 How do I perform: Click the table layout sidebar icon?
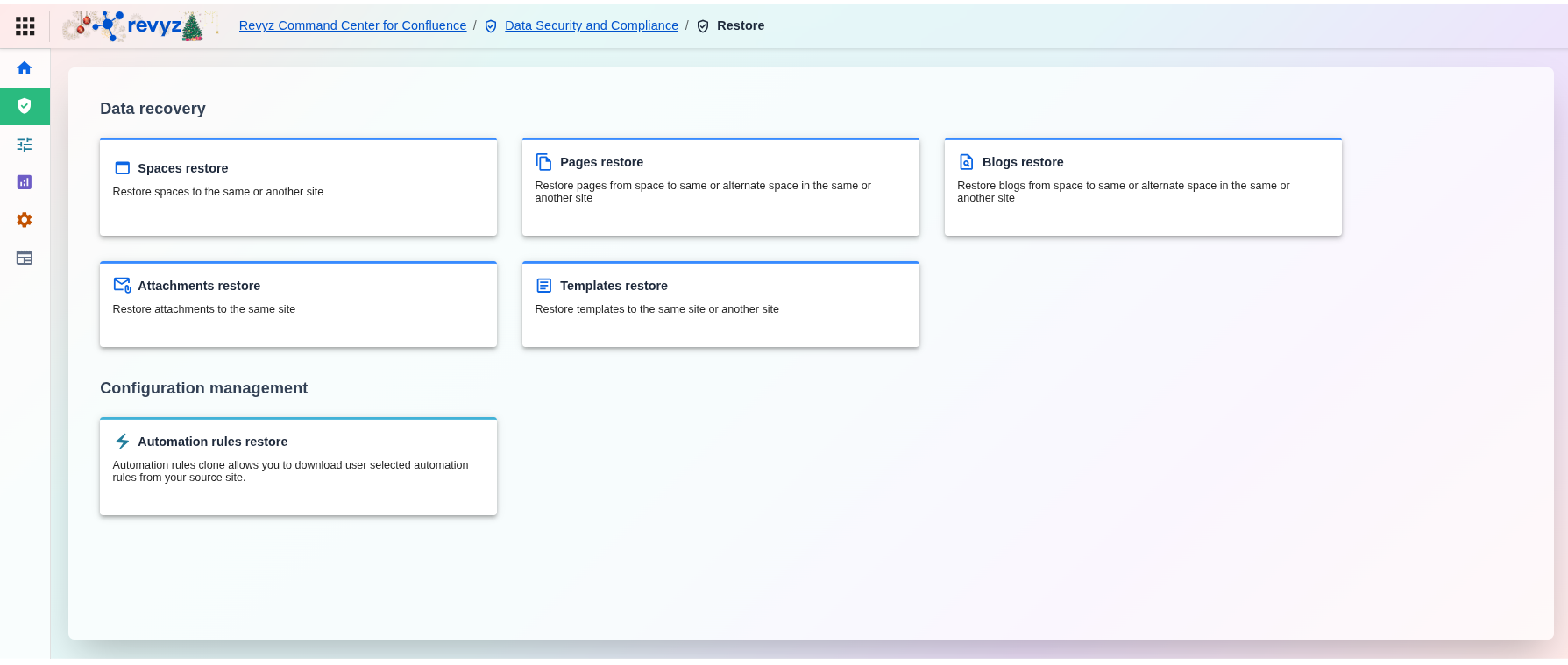(25, 258)
